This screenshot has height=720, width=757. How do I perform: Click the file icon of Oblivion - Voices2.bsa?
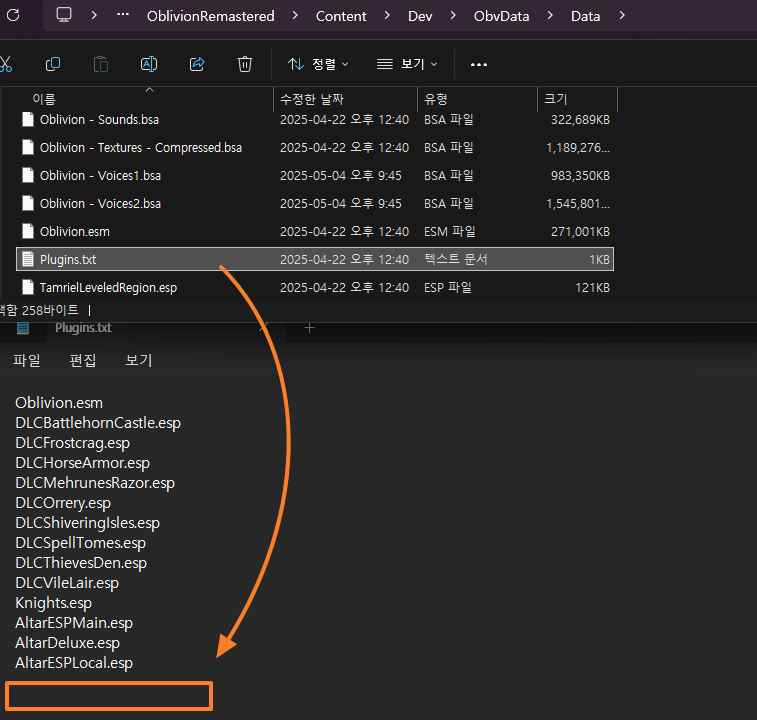(x=28, y=203)
